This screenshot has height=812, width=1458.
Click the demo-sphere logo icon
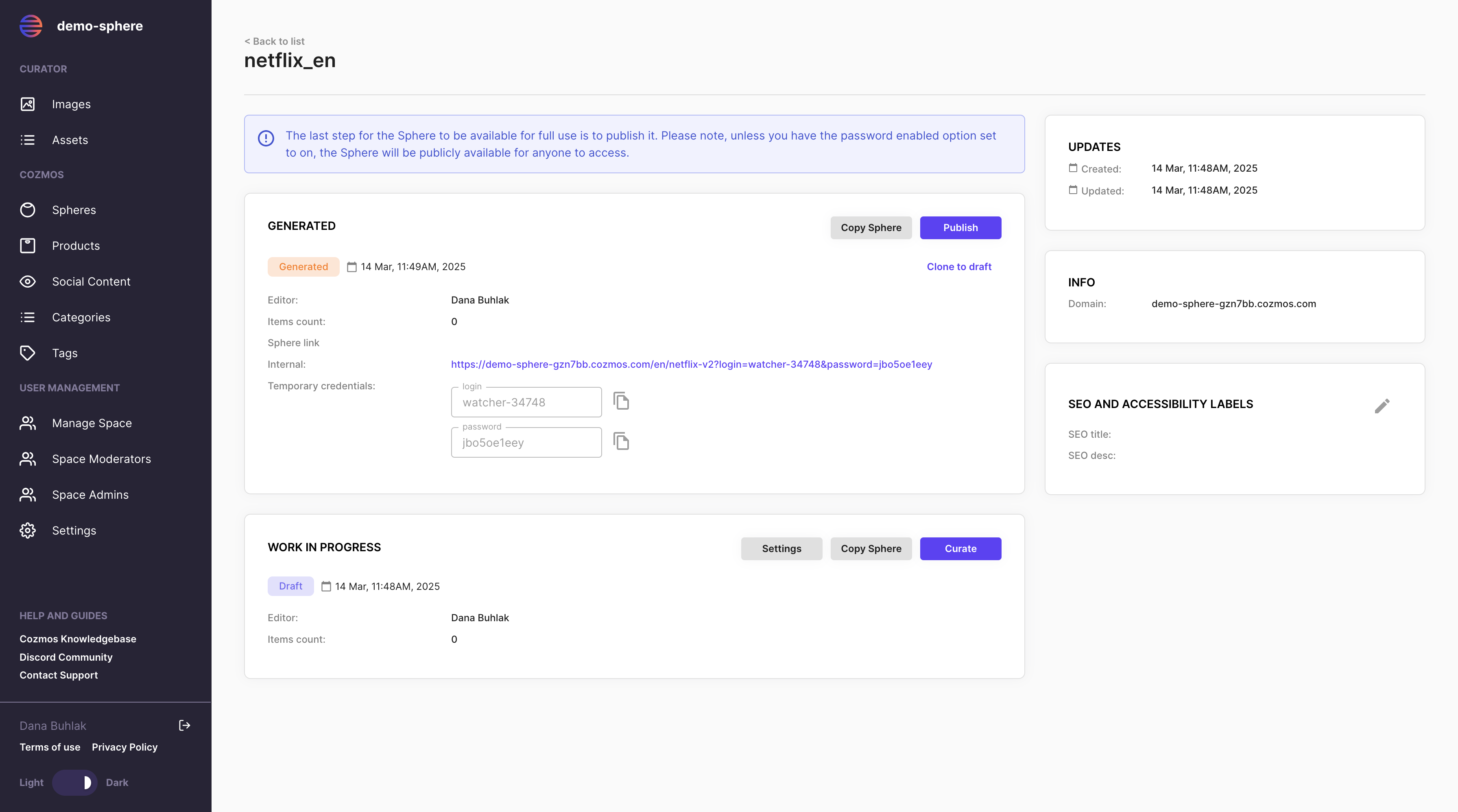(31, 26)
